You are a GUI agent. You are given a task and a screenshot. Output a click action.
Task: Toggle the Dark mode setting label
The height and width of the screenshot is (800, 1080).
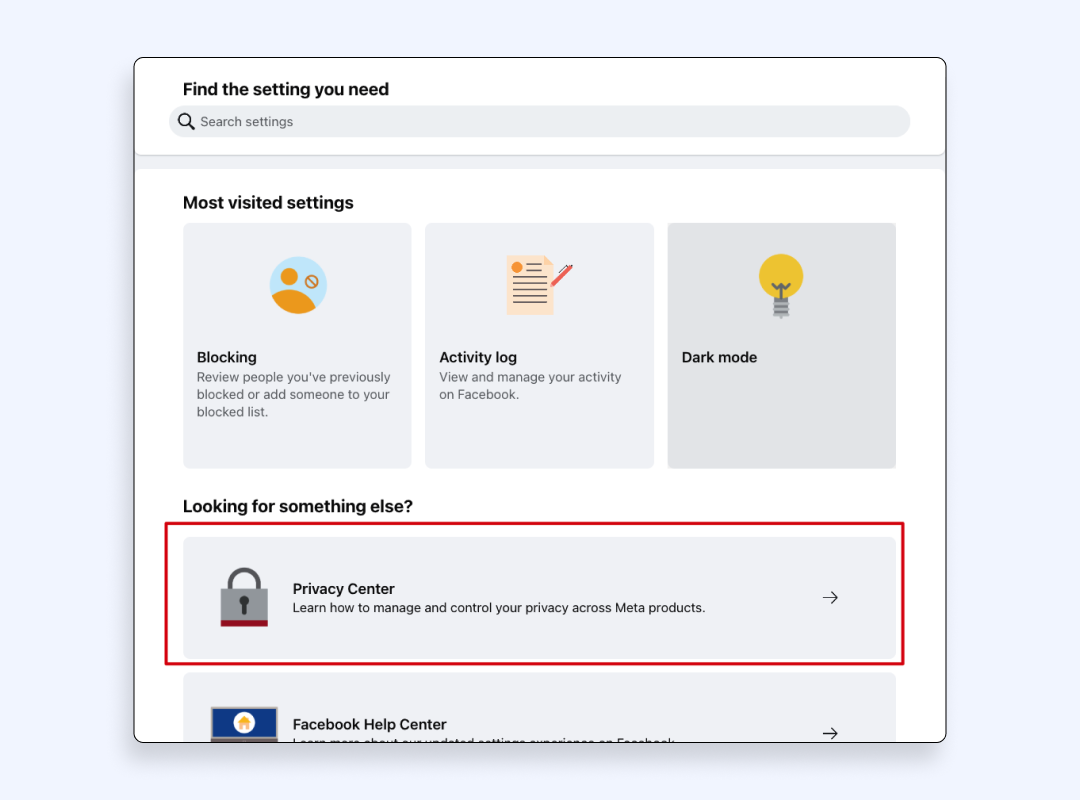(x=719, y=357)
